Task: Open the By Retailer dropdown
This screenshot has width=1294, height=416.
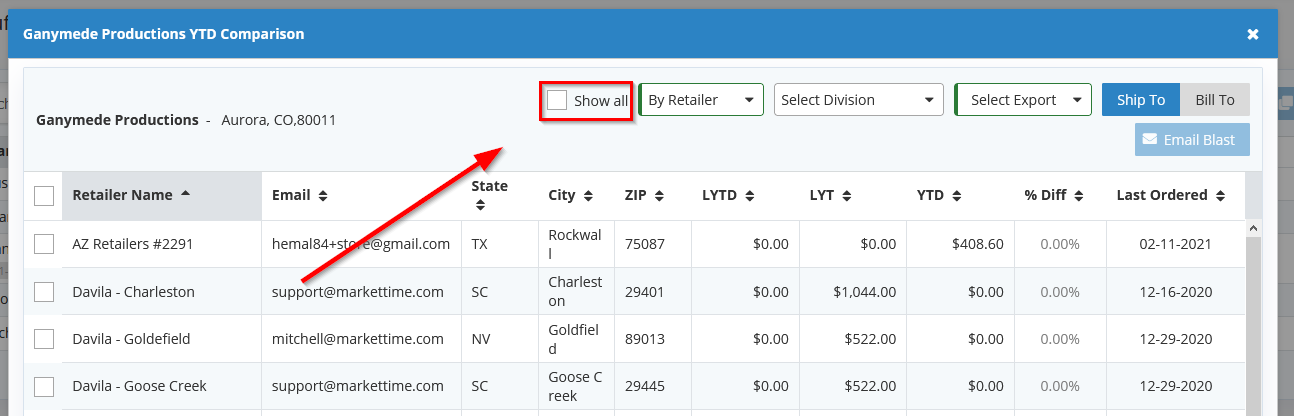Action: 701,100
